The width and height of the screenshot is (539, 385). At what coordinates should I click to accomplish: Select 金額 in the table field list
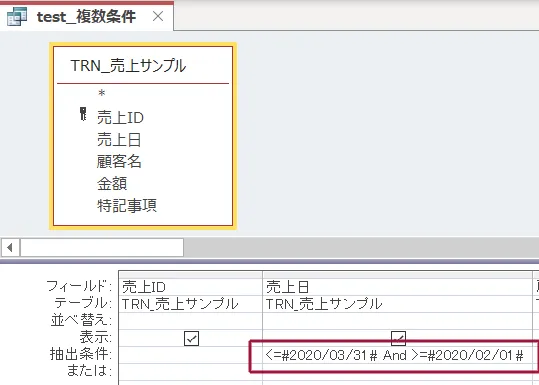[112, 184]
